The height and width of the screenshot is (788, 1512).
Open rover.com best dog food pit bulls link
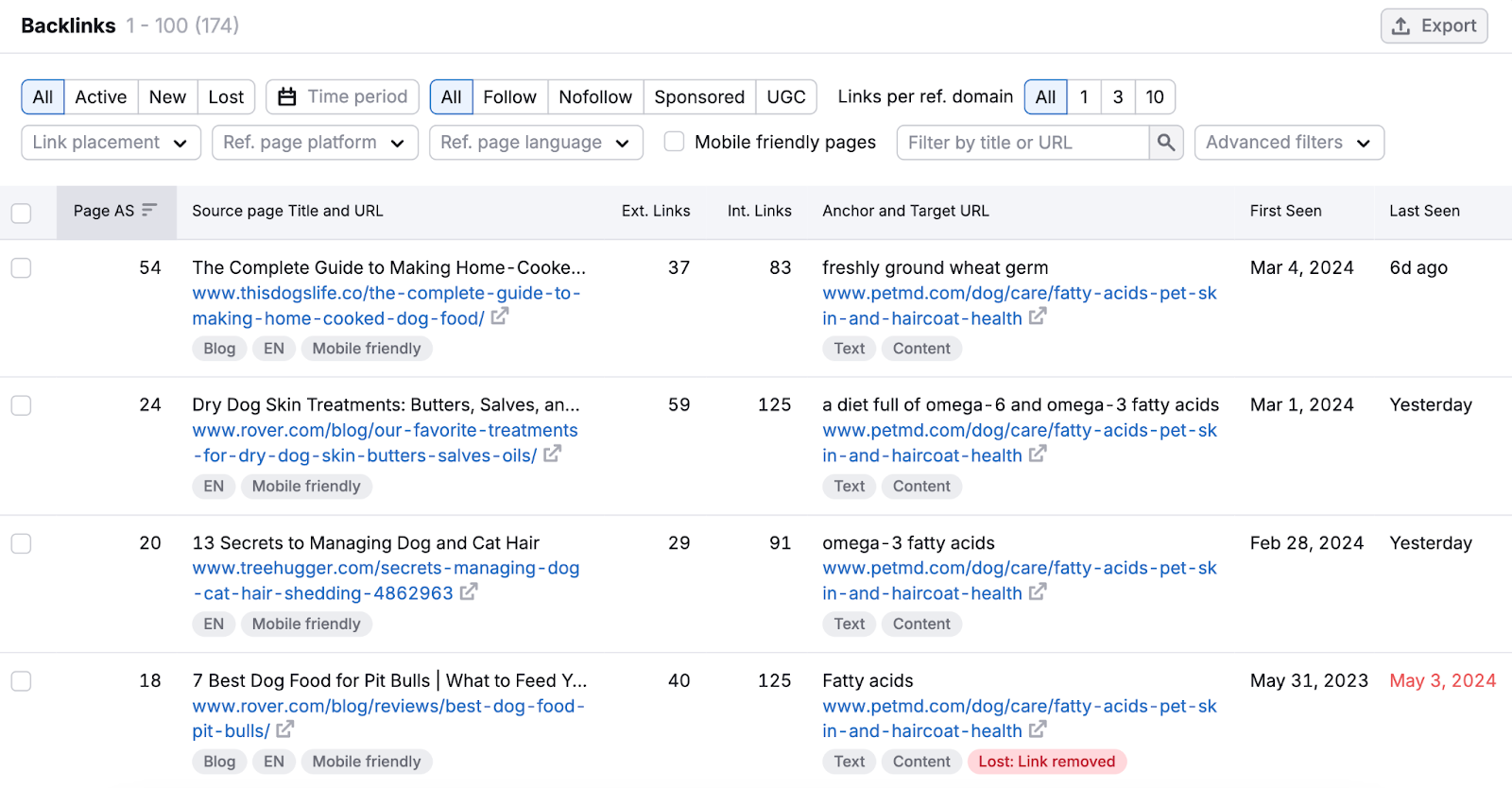(x=388, y=718)
